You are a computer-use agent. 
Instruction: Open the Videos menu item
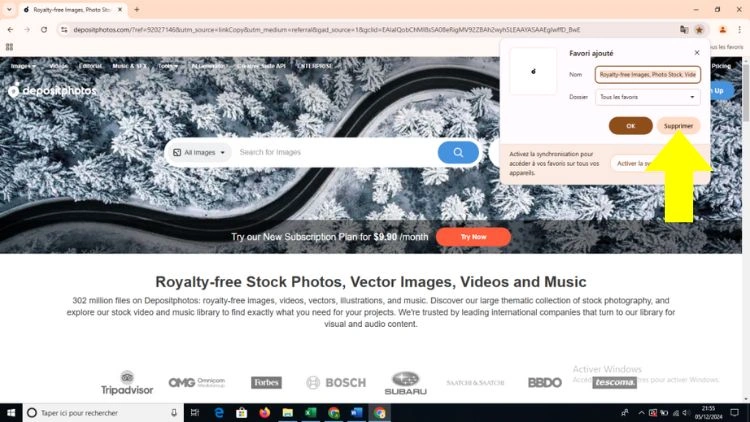coord(58,66)
